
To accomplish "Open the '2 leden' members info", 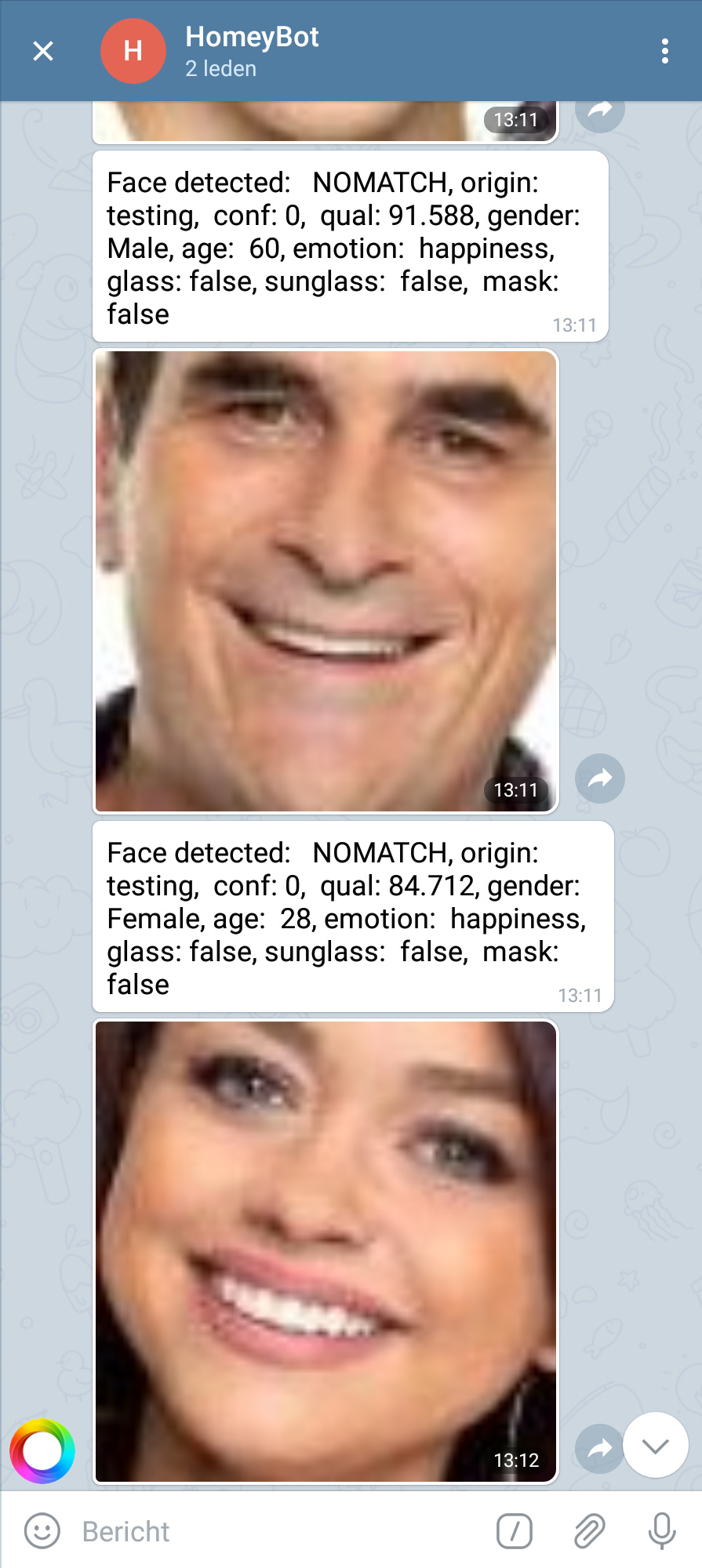I will [x=220, y=69].
